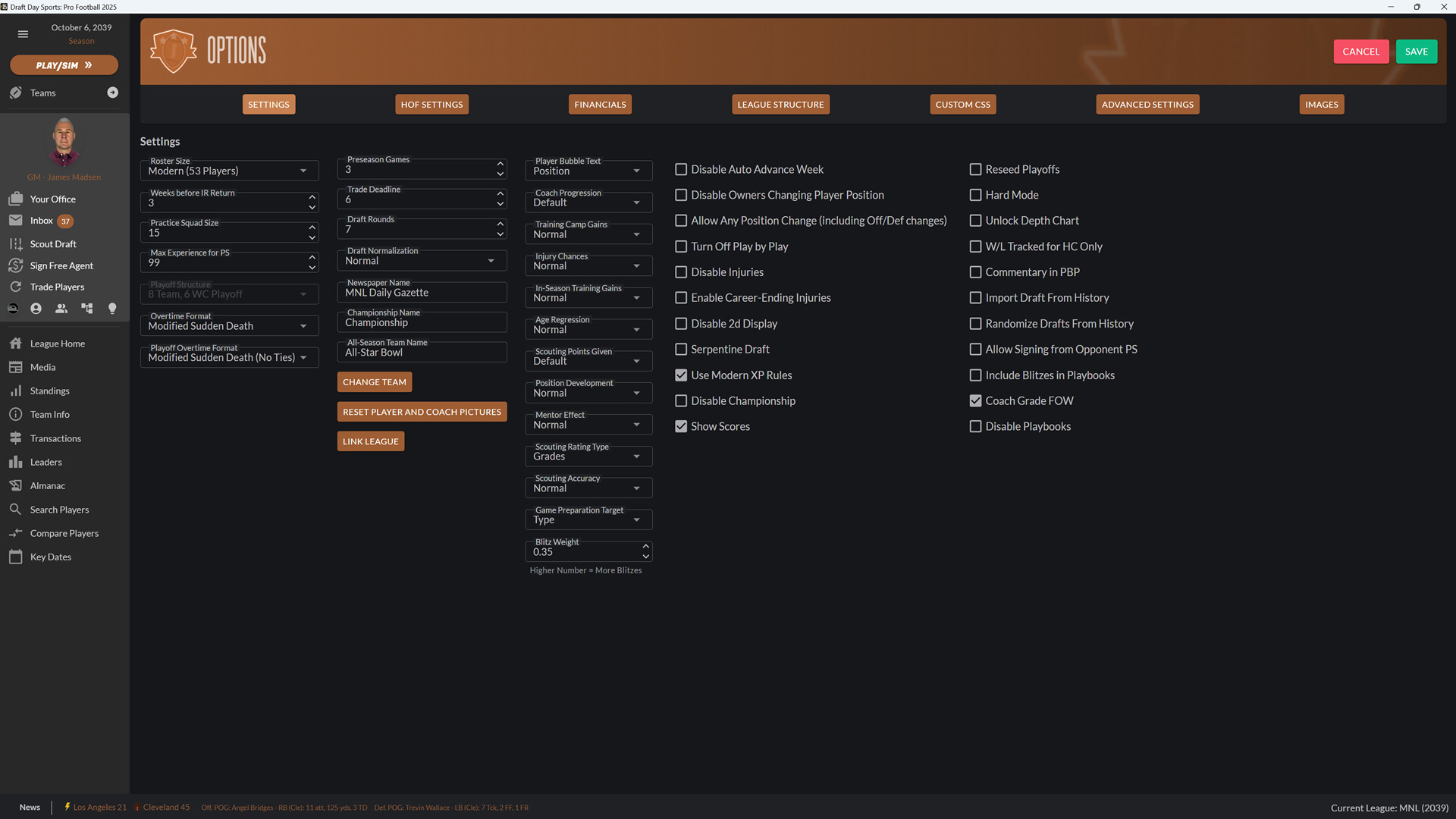Open the Overtime Format dropdown
1456x819 pixels.
[x=229, y=325]
